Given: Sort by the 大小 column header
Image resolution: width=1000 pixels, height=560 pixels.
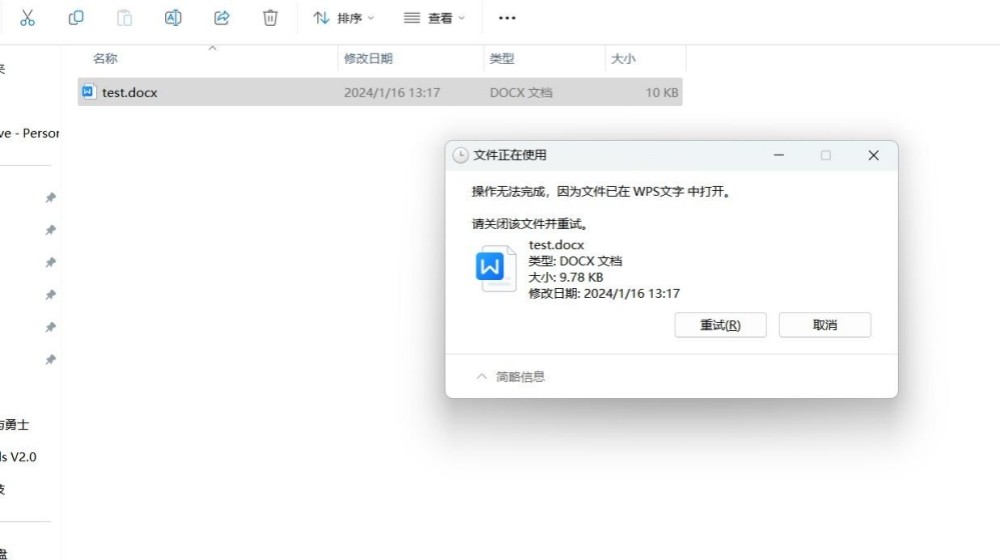Looking at the screenshot, I should coord(623,59).
